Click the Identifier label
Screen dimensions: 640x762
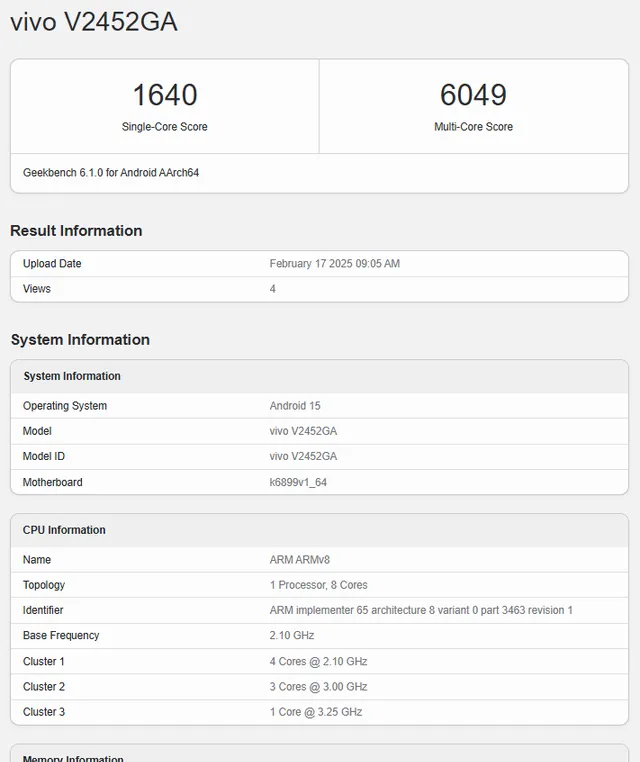click(x=43, y=610)
